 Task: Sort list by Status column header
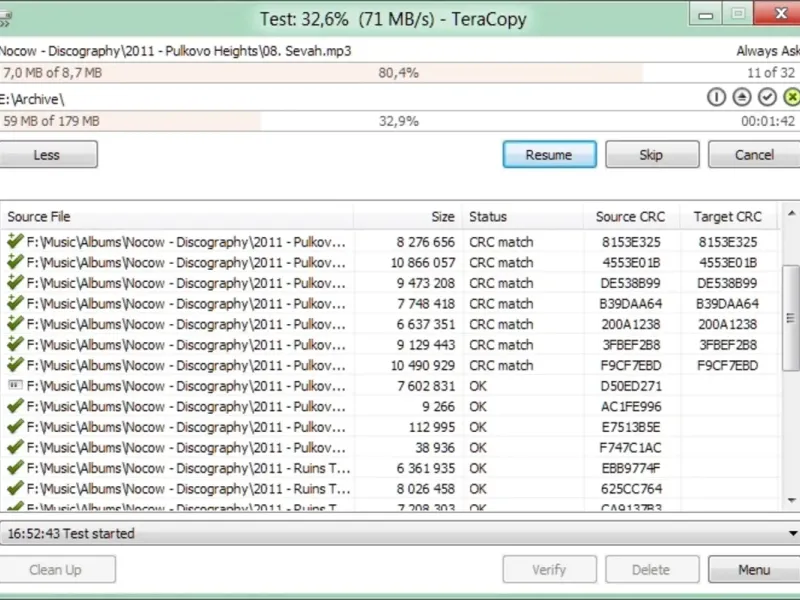pos(522,216)
